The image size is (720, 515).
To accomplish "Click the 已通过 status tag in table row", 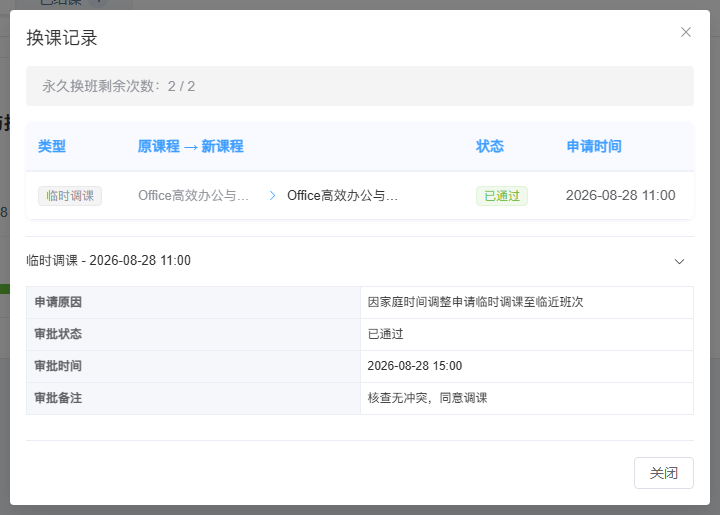I will pos(501,196).
